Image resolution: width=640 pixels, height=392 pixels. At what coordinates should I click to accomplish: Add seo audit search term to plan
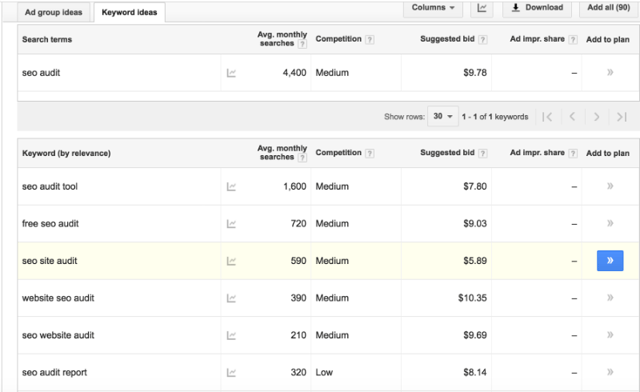coord(610,73)
